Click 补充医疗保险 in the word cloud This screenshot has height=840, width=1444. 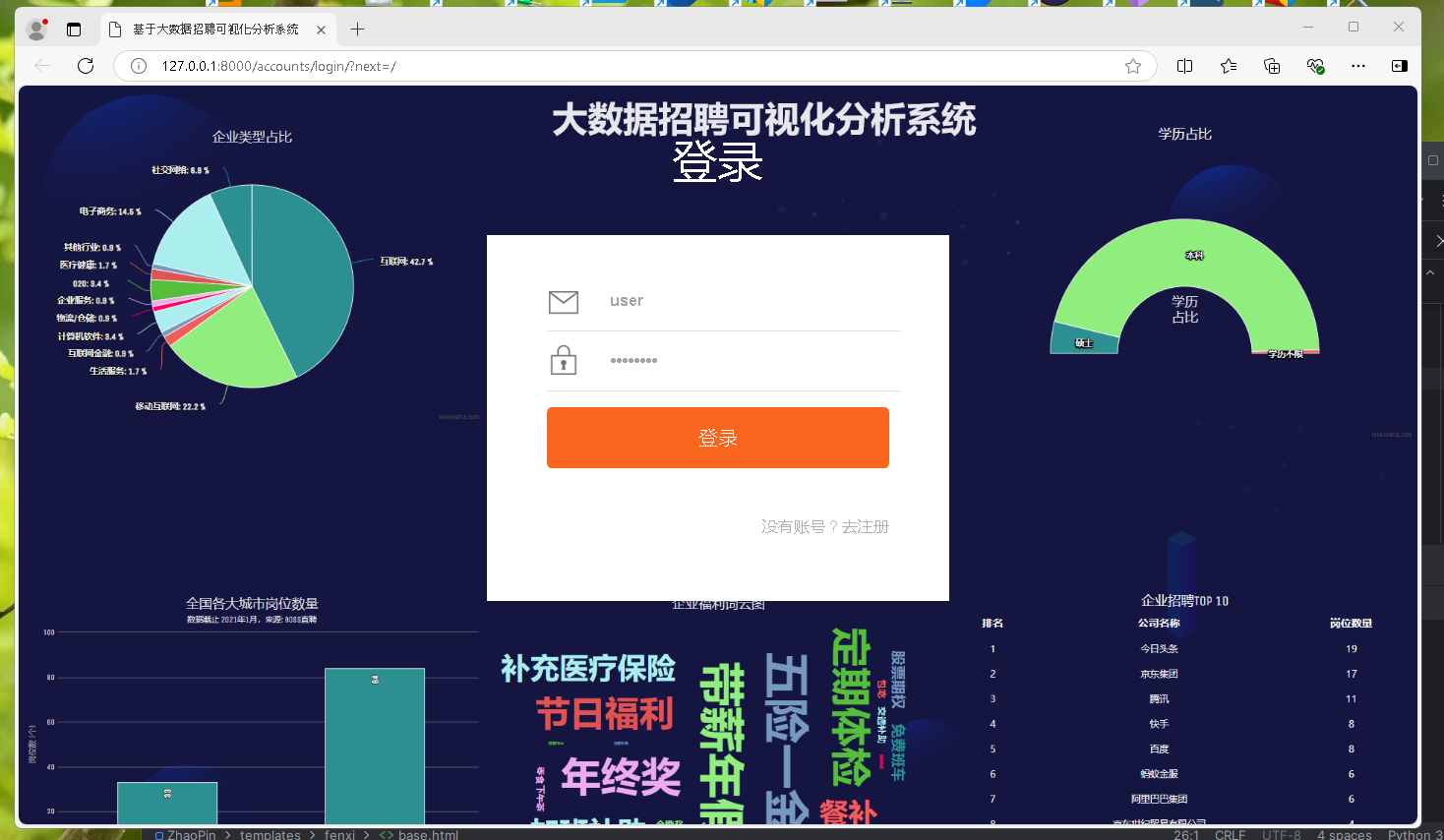pos(588,669)
